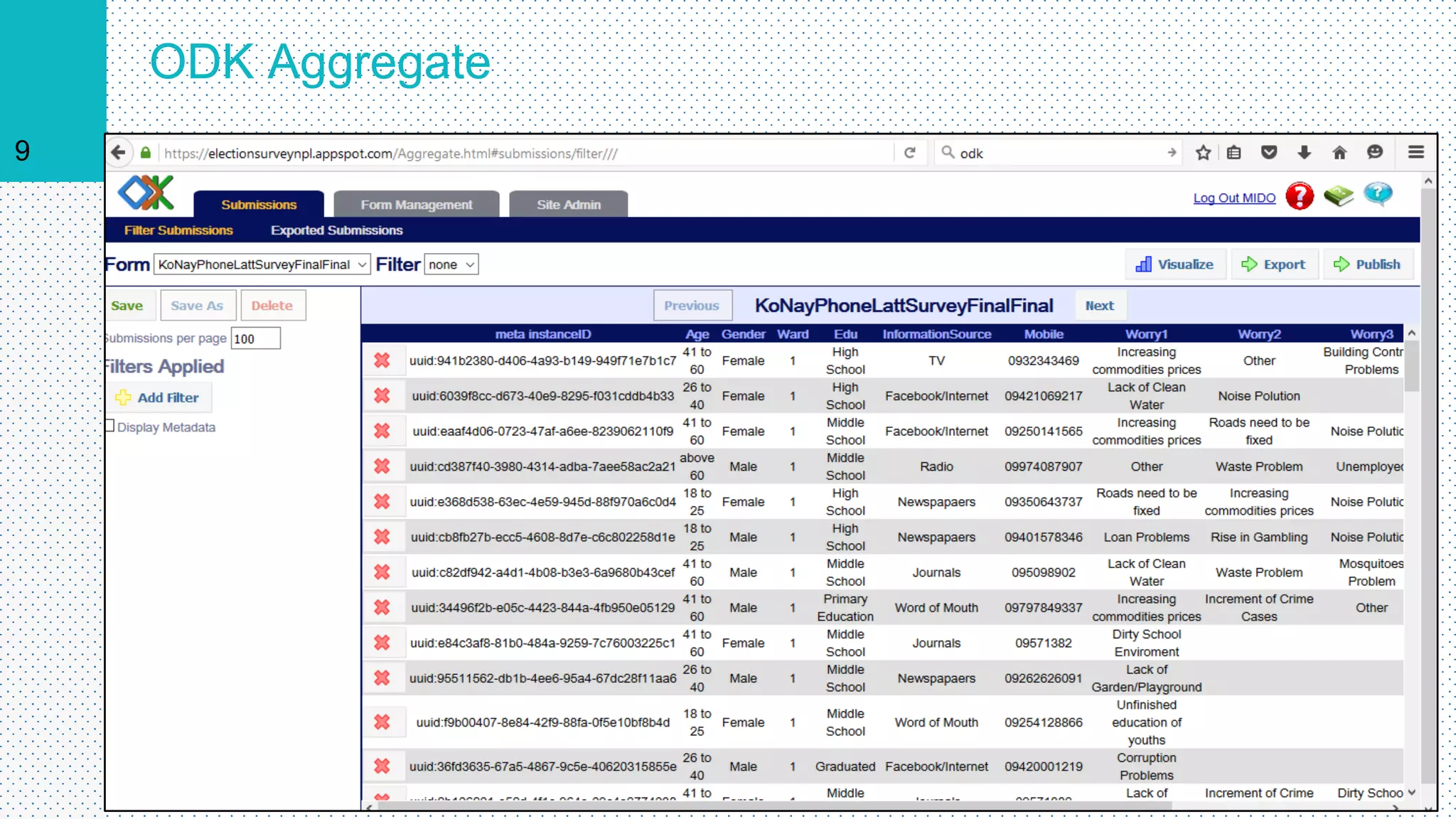The width and height of the screenshot is (1456, 819).
Task: Click the InformationSource column header
Action: click(937, 334)
